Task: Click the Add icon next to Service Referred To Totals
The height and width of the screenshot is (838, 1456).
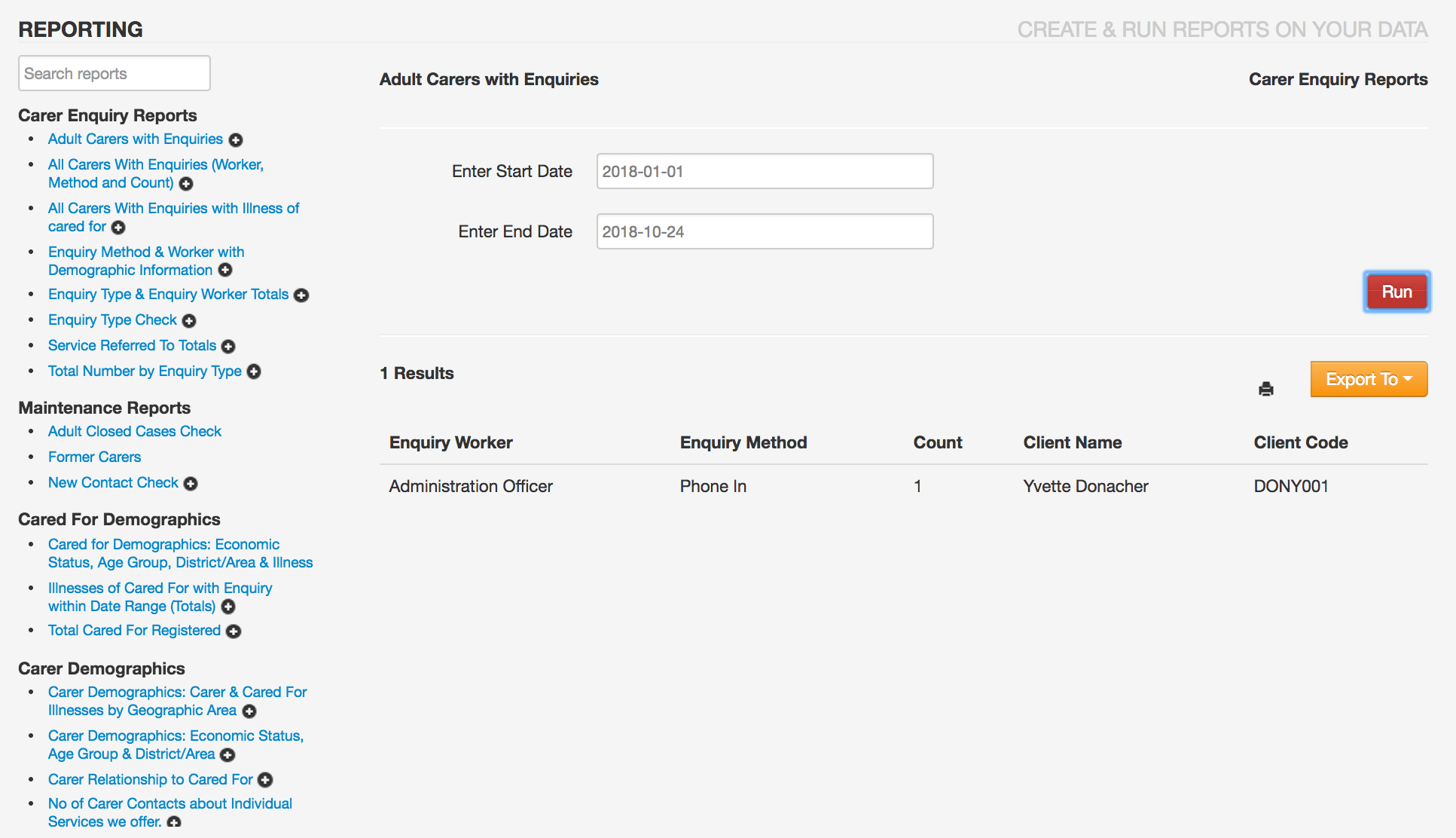Action: [x=229, y=346]
